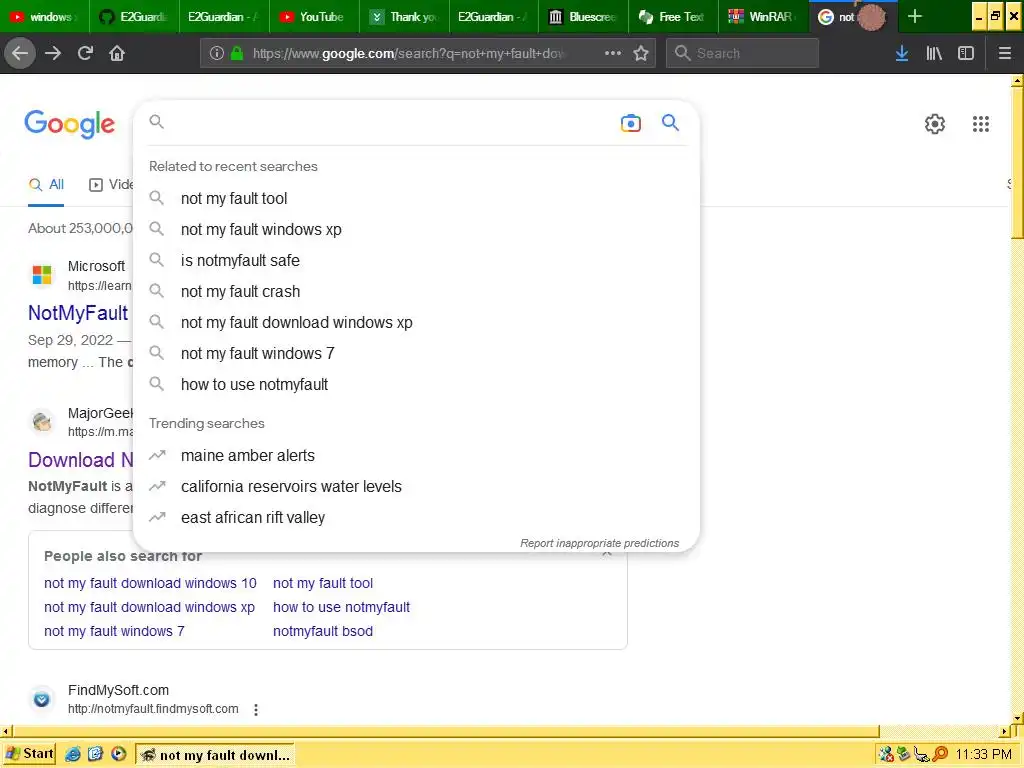Open related link 'not my fault windows 7'

(114, 632)
